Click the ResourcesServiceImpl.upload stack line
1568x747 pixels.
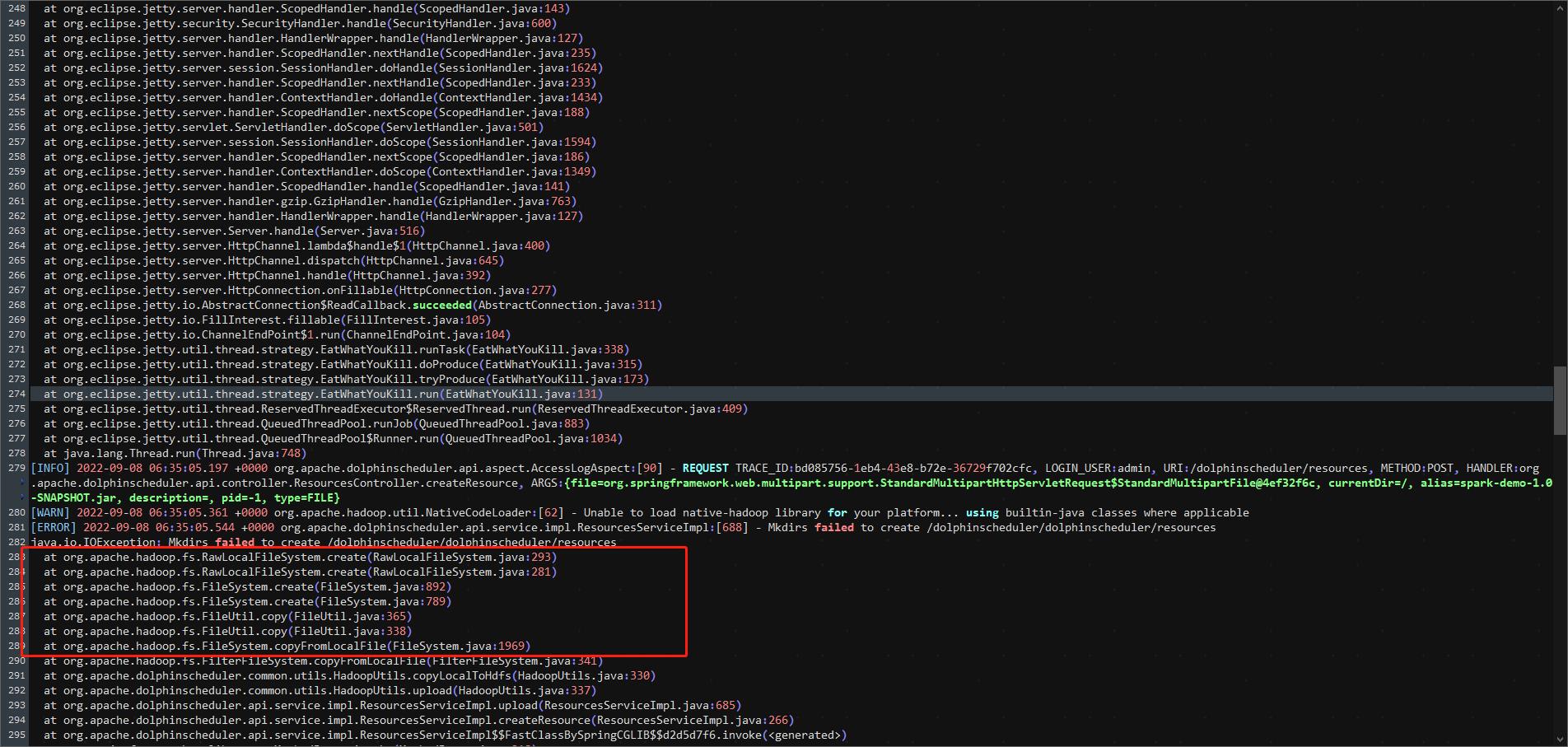tap(393, 705)
